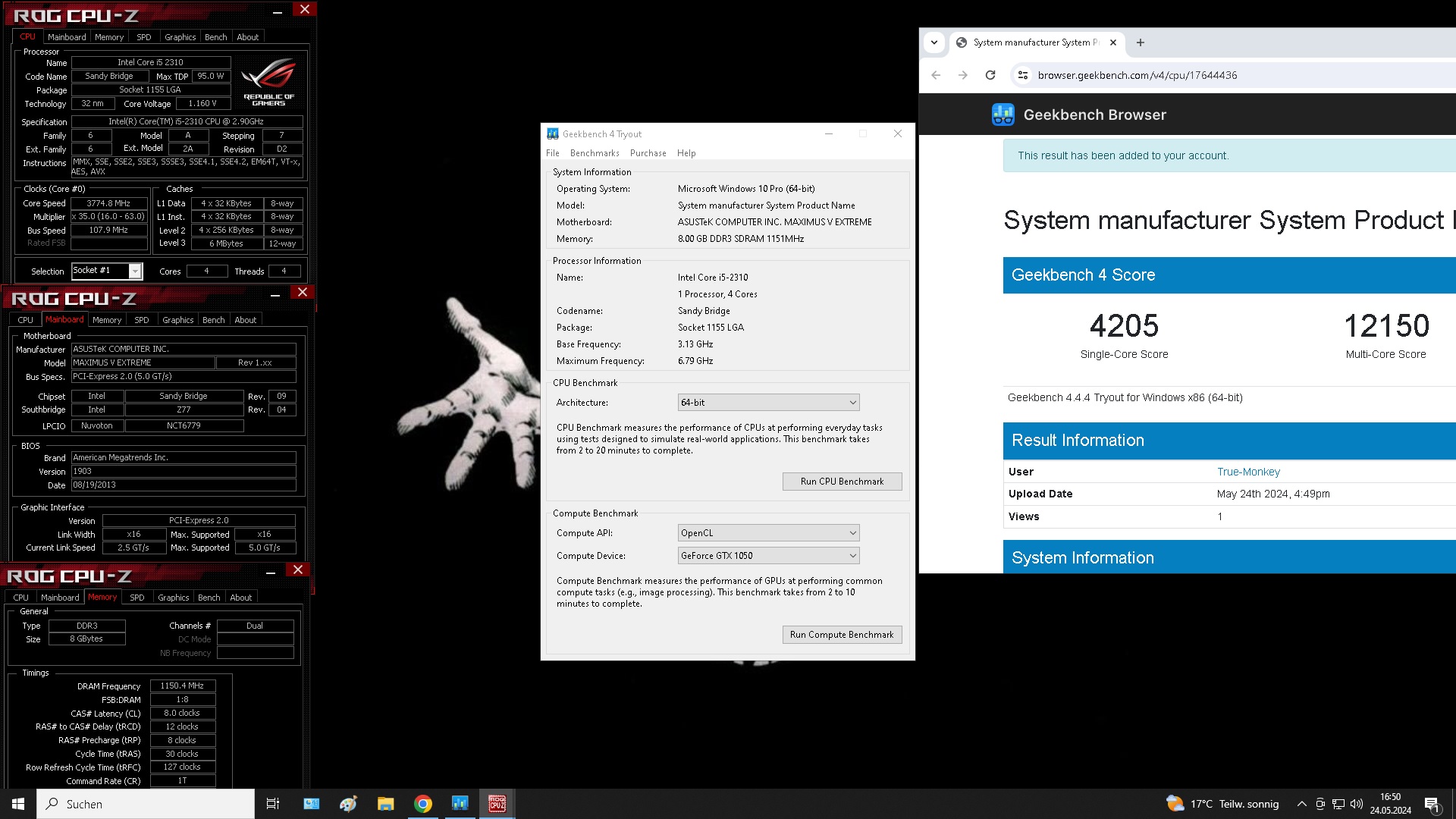View site information icon in address bar

(x=1023, y=75)
